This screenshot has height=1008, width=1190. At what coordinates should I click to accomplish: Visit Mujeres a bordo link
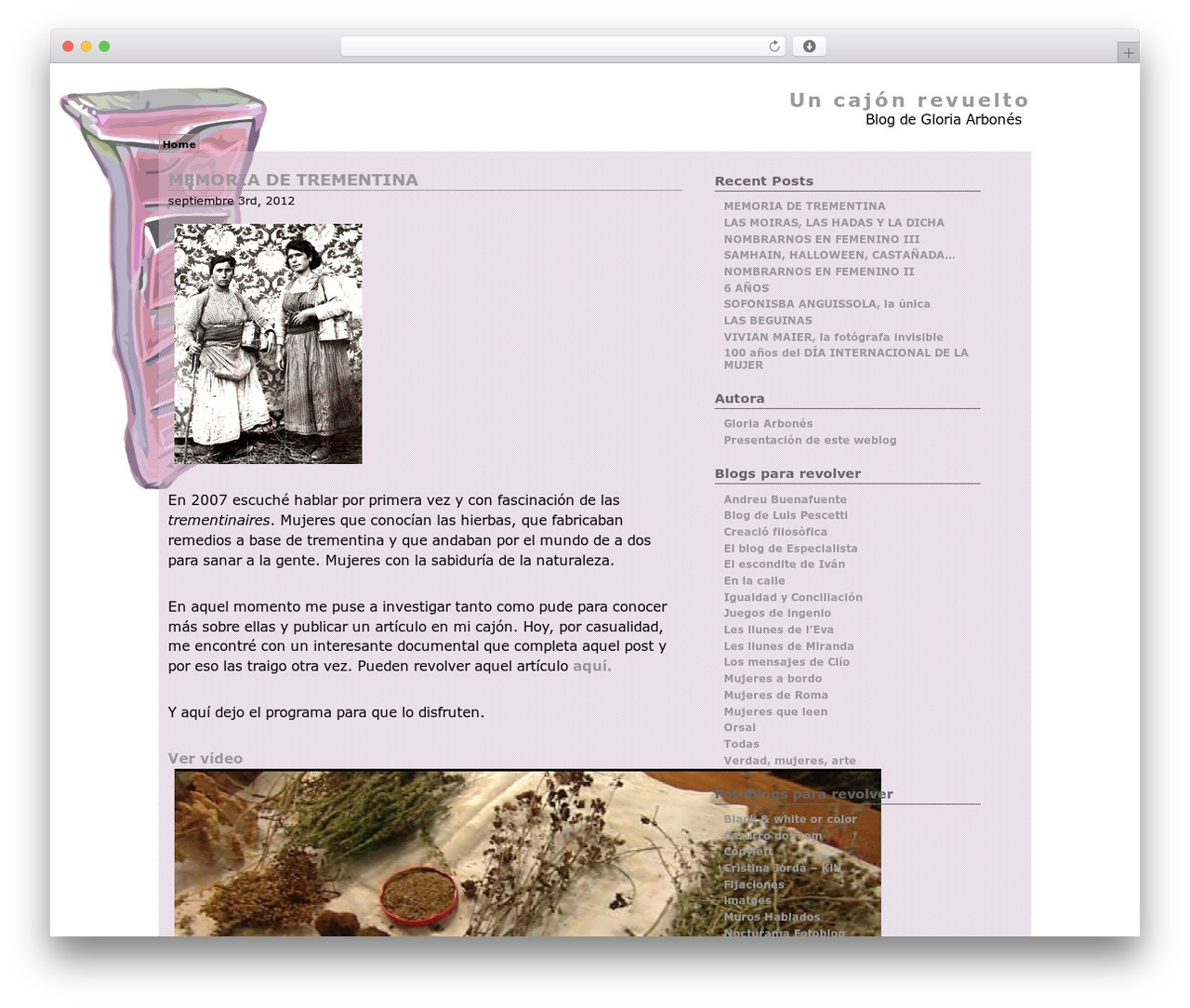(x=773, y=679)
